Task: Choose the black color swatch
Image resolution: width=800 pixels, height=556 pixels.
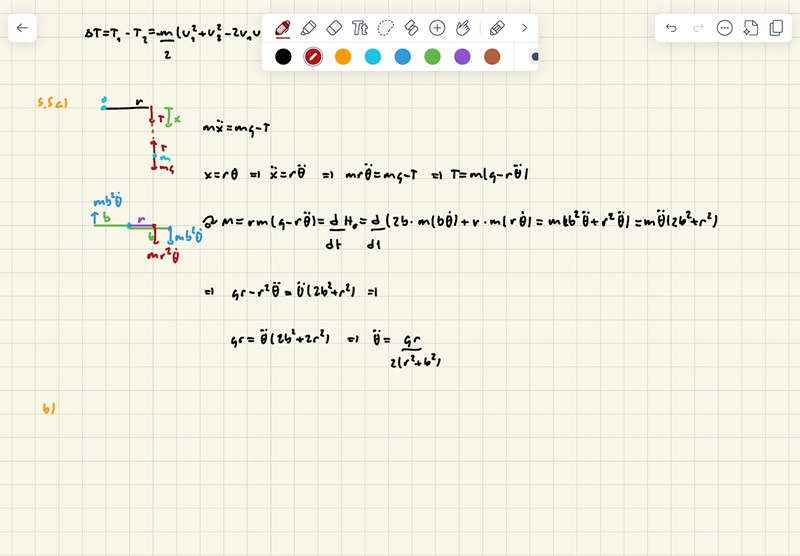Action: (283, 57)
